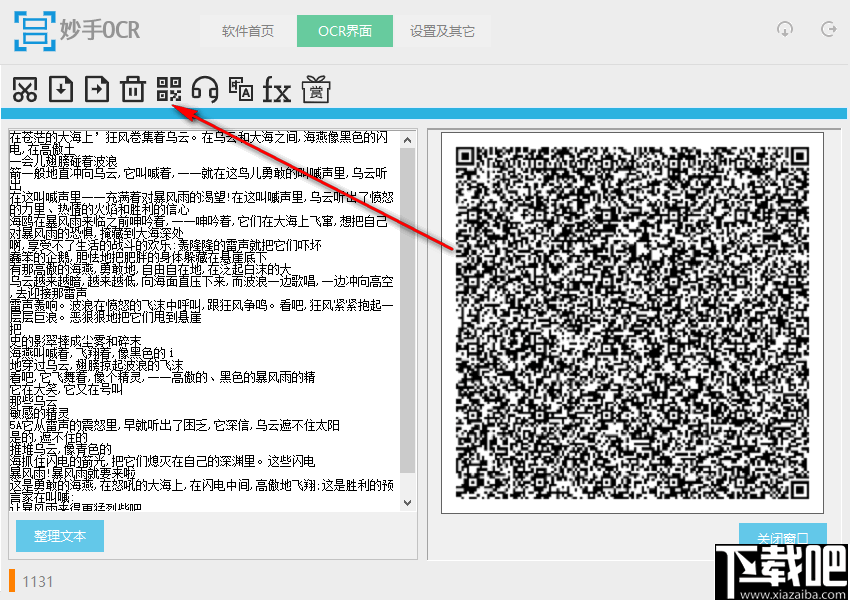Screen dimensions: 850x600
Task: Open the 设置及其它 tab
Action: click(442, 31)
